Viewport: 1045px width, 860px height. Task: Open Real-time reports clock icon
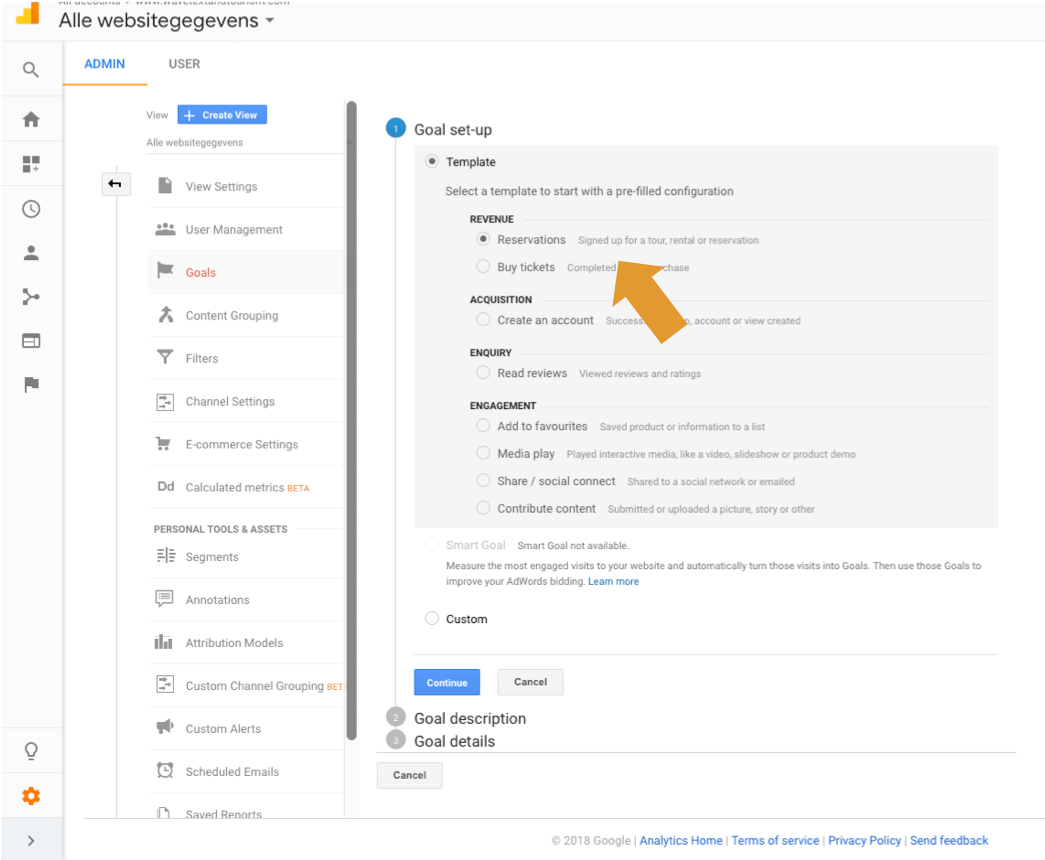tap(31, 209)
